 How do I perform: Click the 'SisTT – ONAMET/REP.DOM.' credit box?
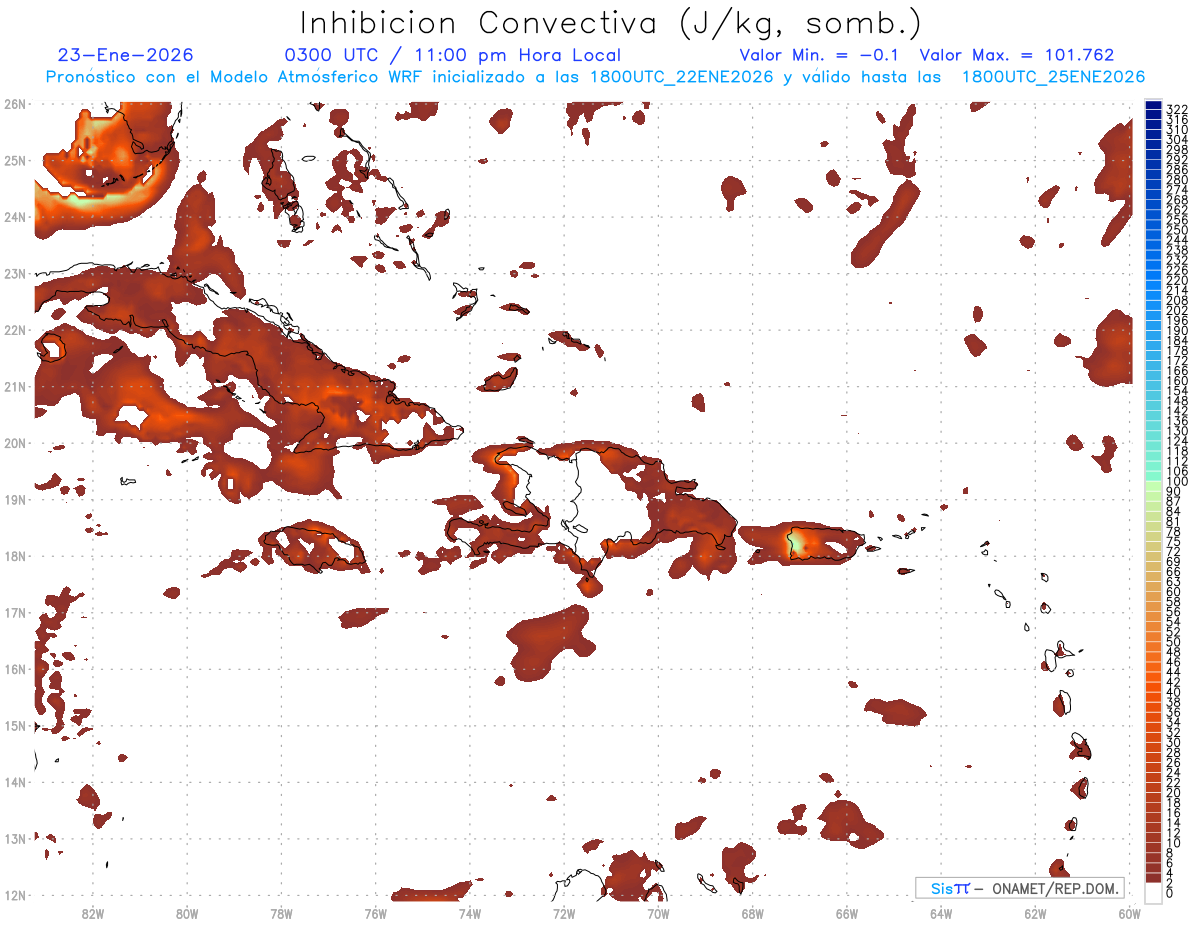1020,888
